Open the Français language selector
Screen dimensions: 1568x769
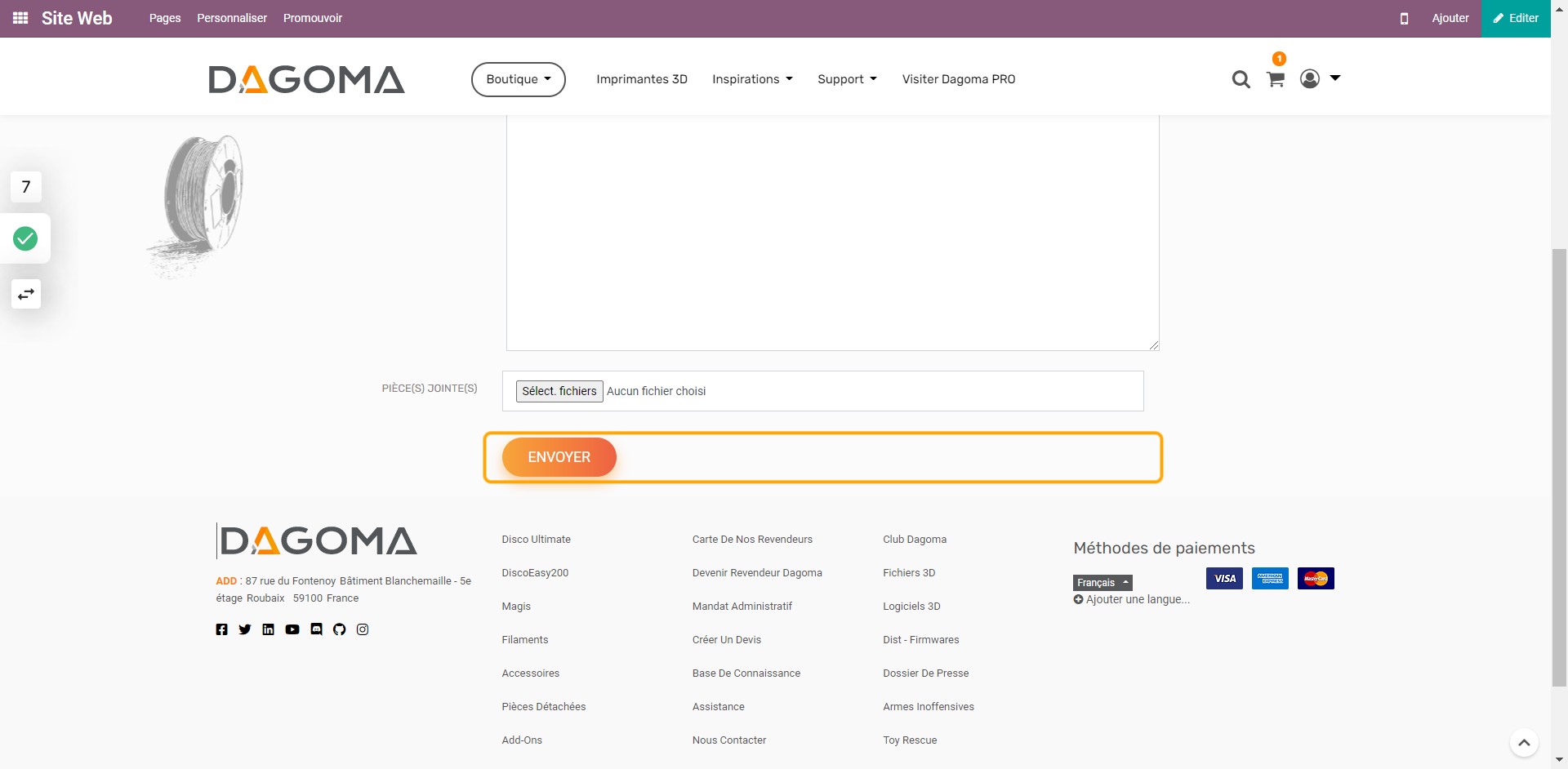pos(1102,583)
